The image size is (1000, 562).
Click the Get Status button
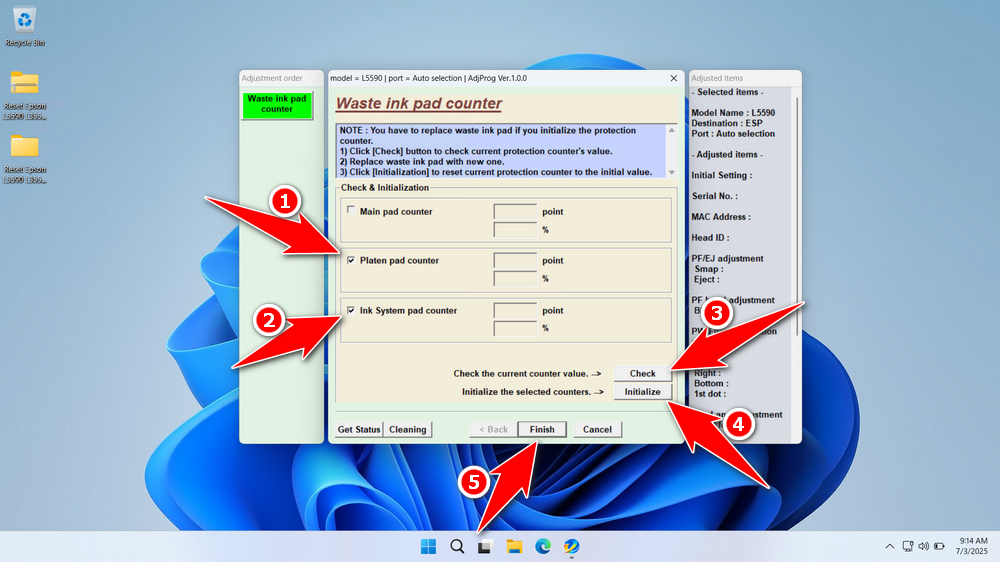[x=358, y=429]
